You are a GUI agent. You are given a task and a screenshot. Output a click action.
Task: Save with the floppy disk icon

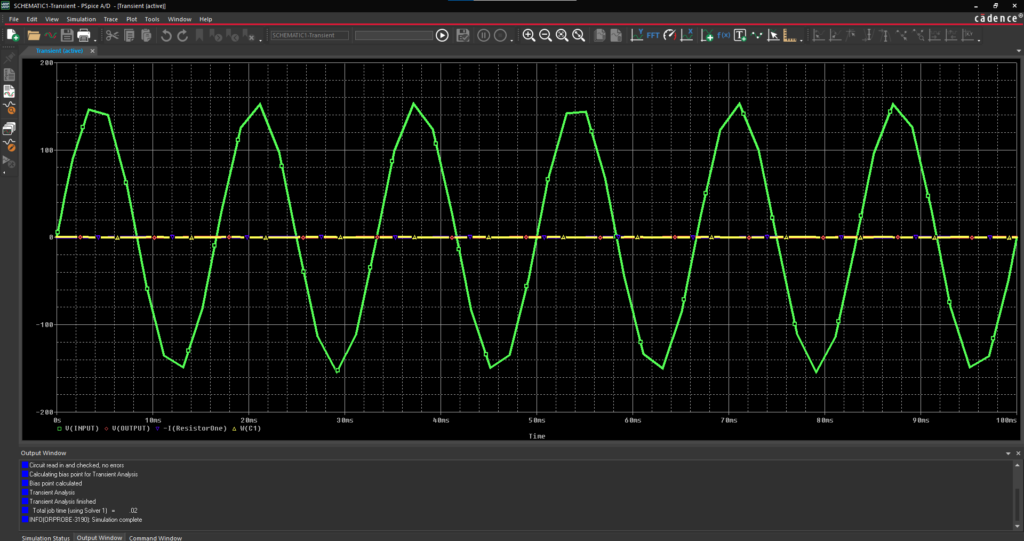pos(67,35)
